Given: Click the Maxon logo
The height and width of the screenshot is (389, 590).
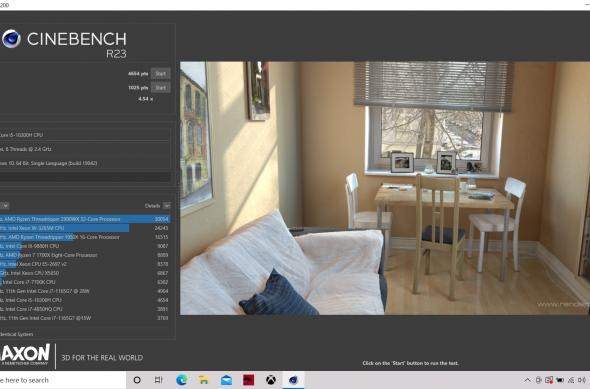Looking at the screenshot, I should point(25,354).
